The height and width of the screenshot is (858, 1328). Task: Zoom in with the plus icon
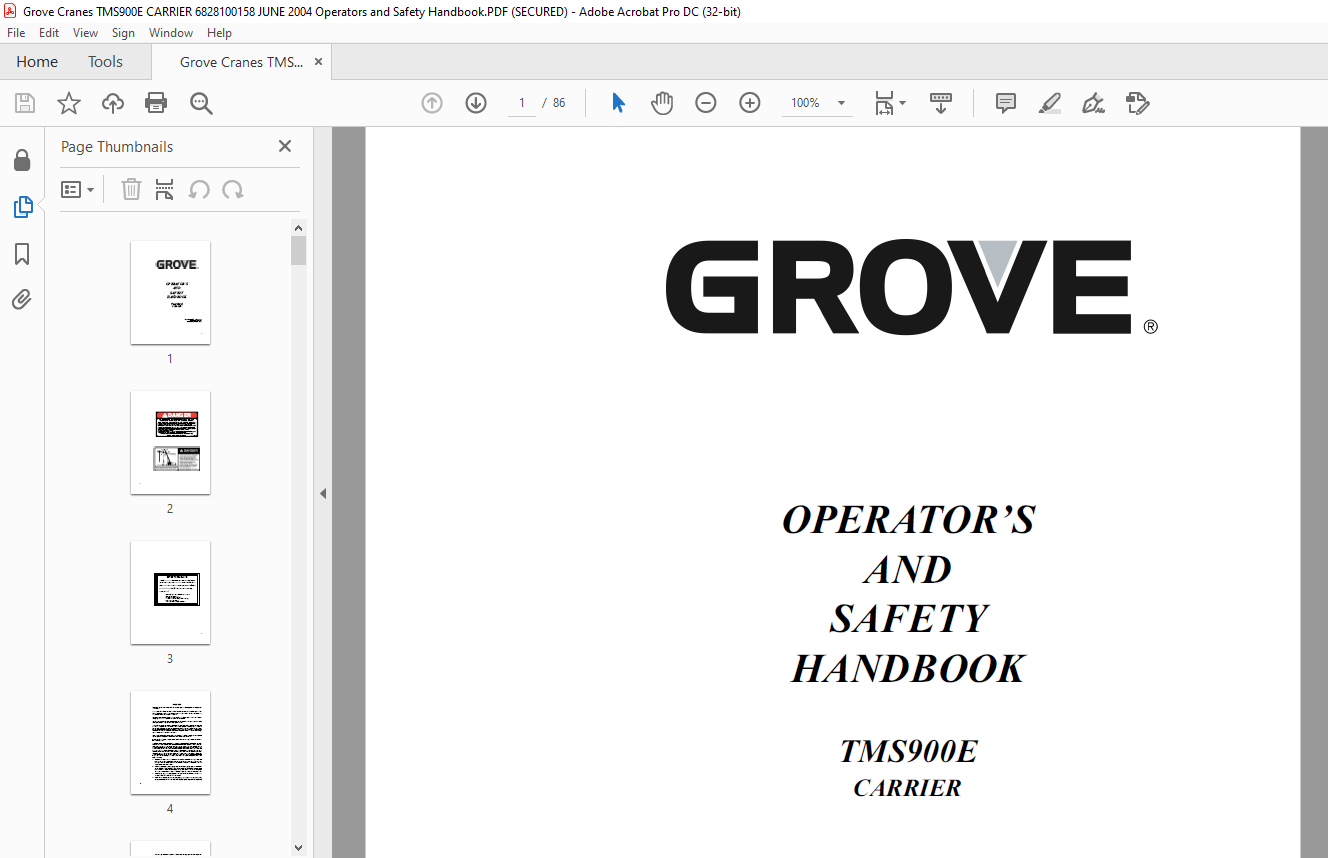tap(750, 103)
